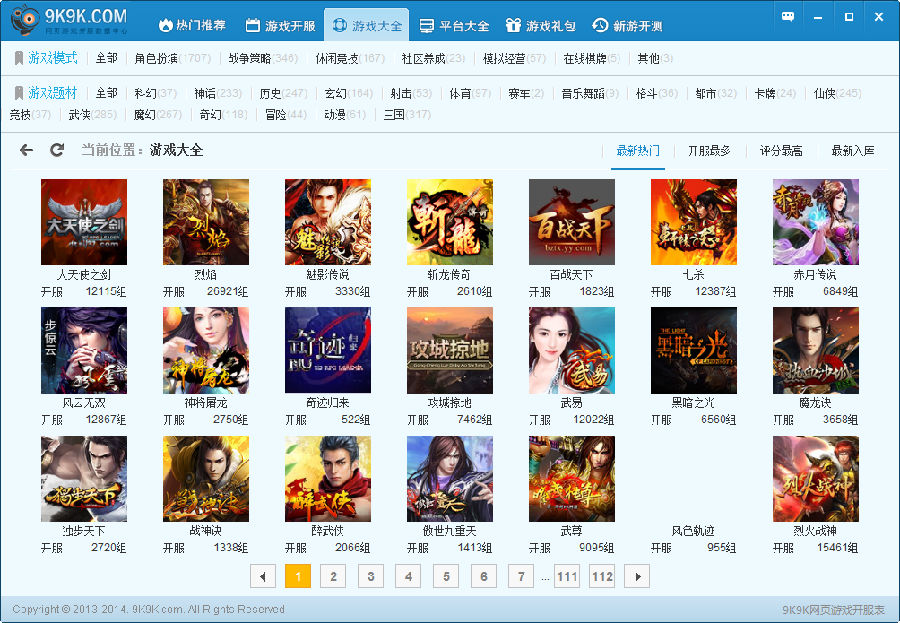This screenshot has width=900, height=623.
Task: Open the 独步天下 game icon
Action: tap(84, 479)
